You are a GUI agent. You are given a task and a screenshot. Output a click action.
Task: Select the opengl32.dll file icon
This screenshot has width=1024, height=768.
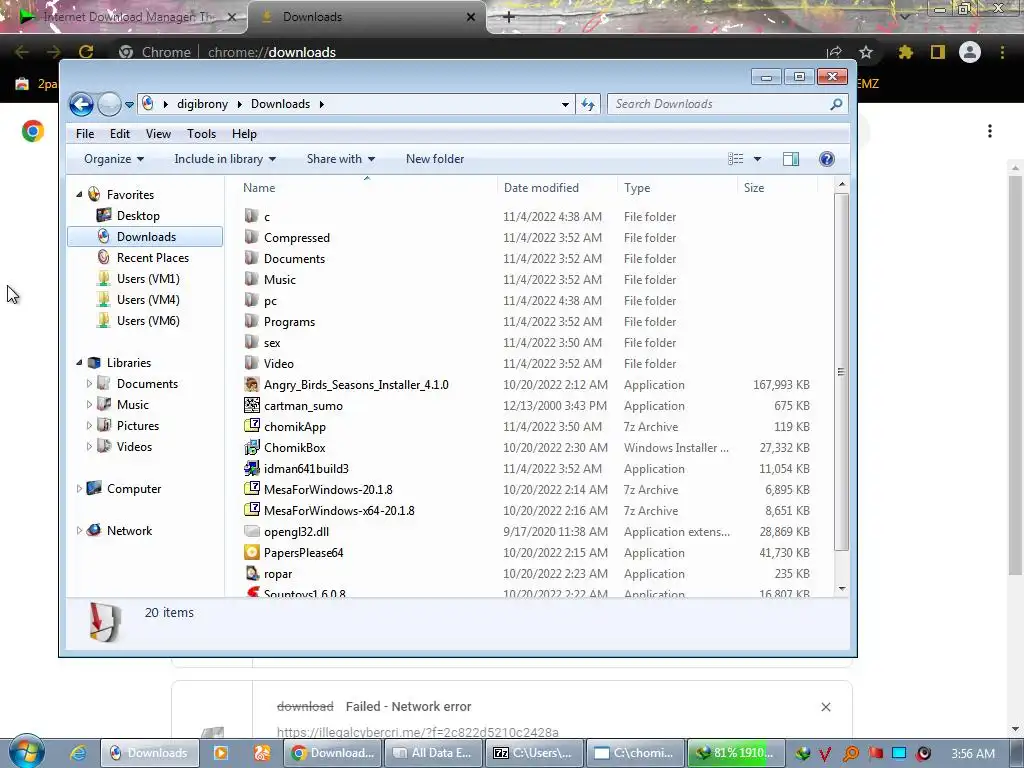coord(251,531)
